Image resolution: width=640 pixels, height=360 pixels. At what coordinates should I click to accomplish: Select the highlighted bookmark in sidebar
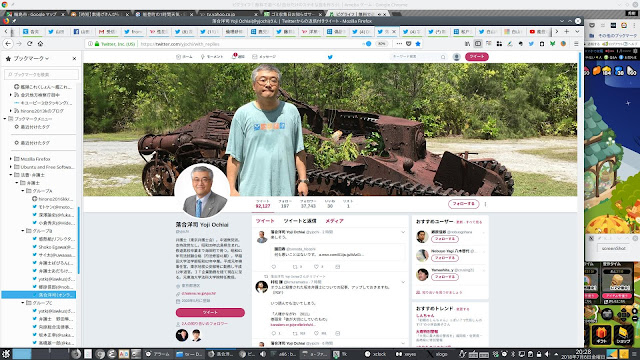click(x=39, y=295)
